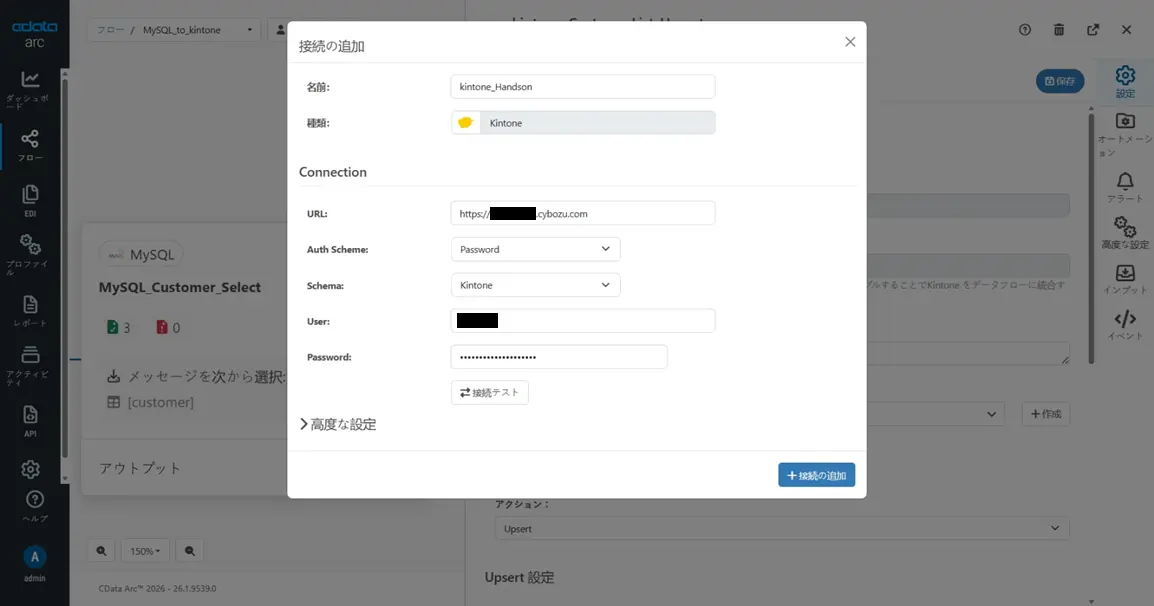This screenshot has height=606, width=1154.
Task: Click the MySQL connector badge
Action: [x=141, y=255]
